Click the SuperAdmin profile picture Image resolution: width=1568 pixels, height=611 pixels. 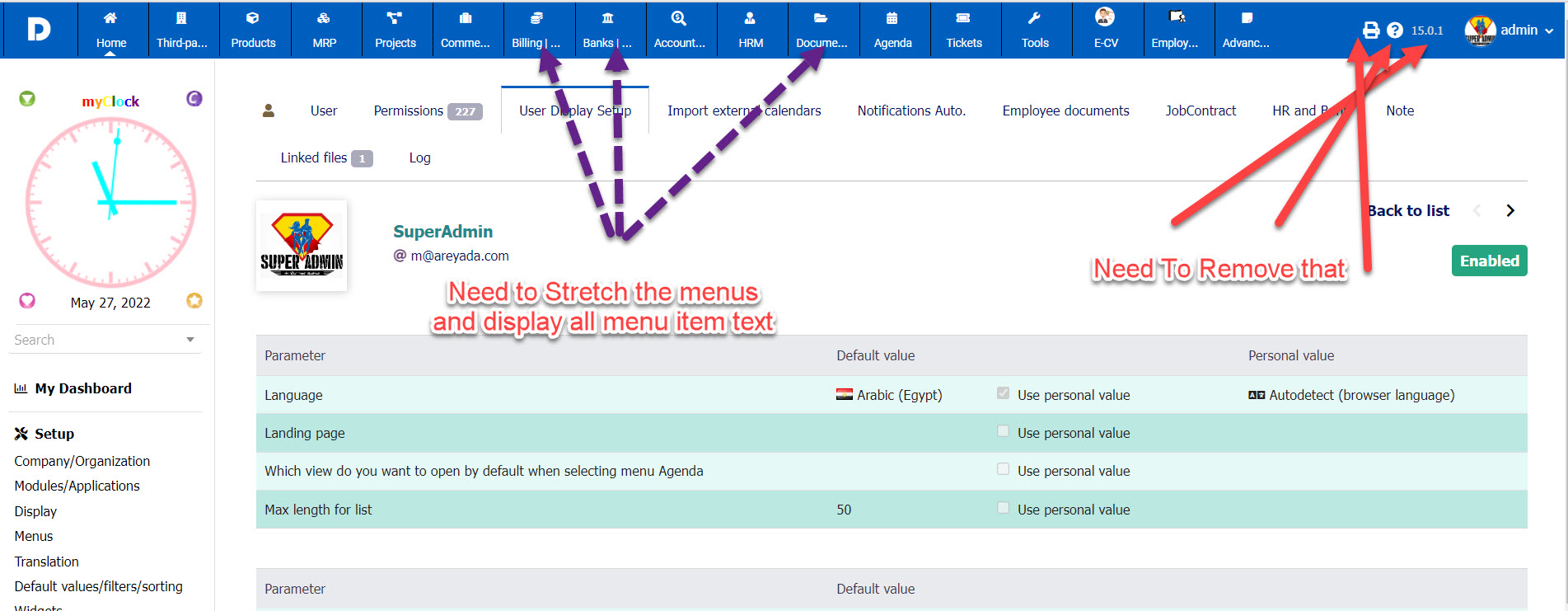302,246
